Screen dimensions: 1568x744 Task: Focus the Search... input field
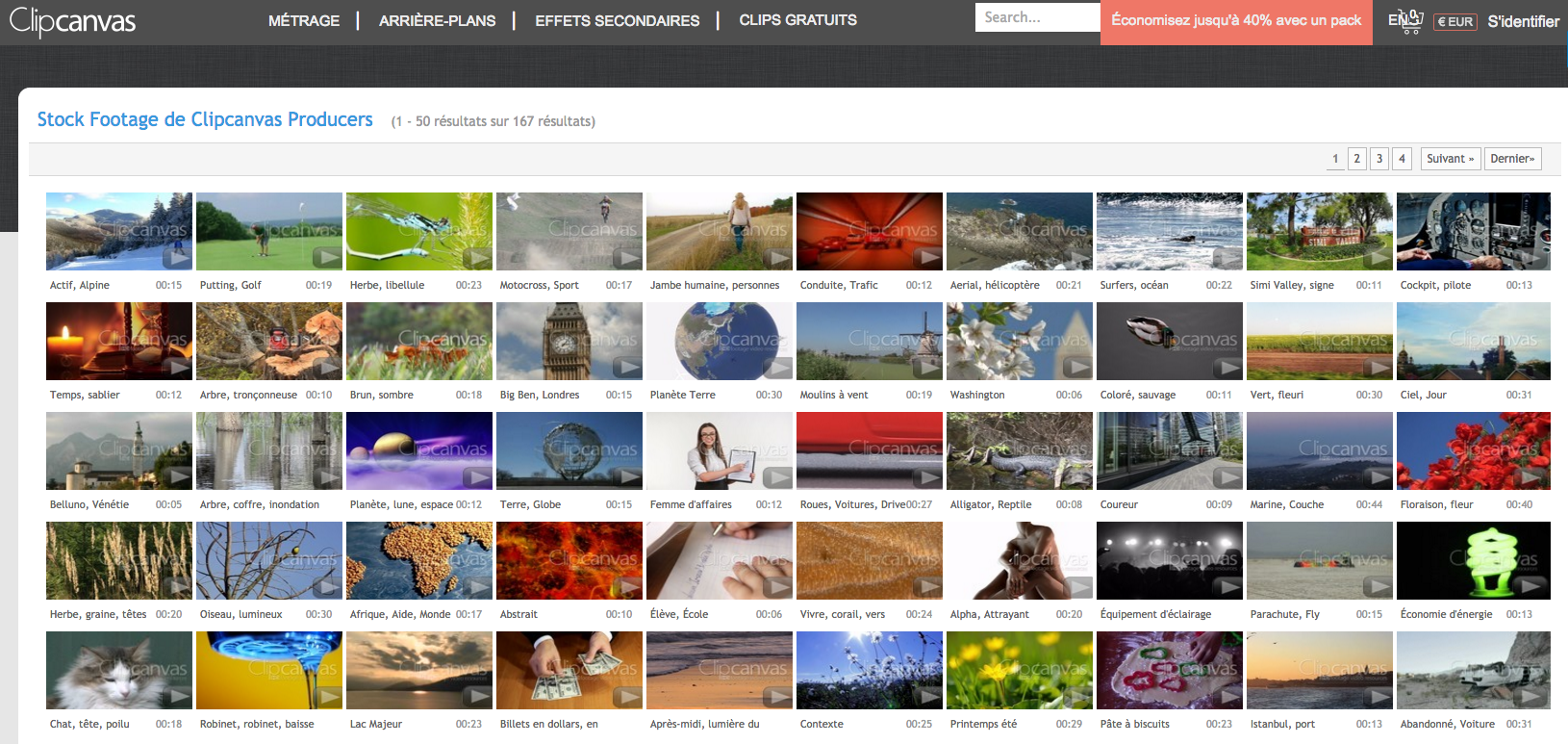tap(1038, 17)
